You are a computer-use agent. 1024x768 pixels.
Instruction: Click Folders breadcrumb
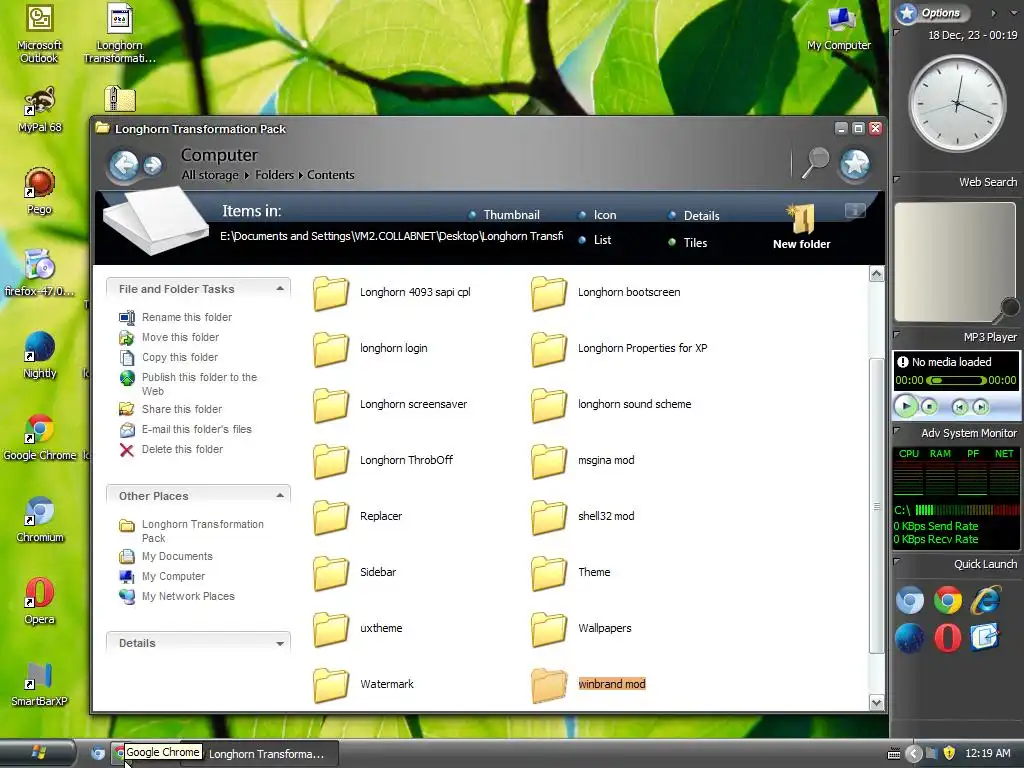pyautogui.click(x=274, y=175)
